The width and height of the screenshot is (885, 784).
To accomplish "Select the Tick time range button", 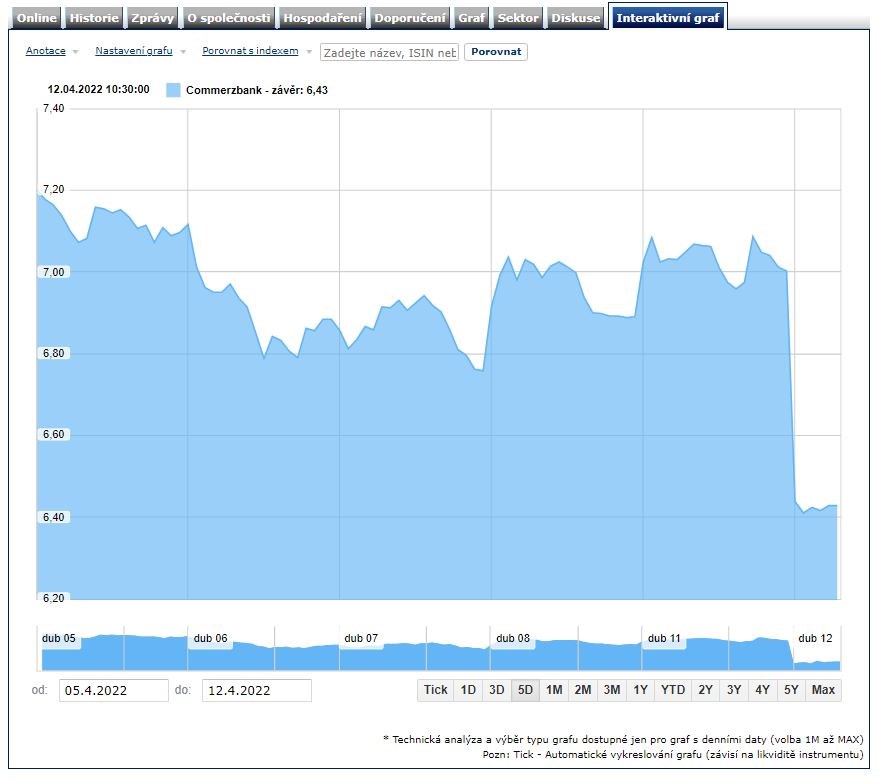I will tap(435, 690).
